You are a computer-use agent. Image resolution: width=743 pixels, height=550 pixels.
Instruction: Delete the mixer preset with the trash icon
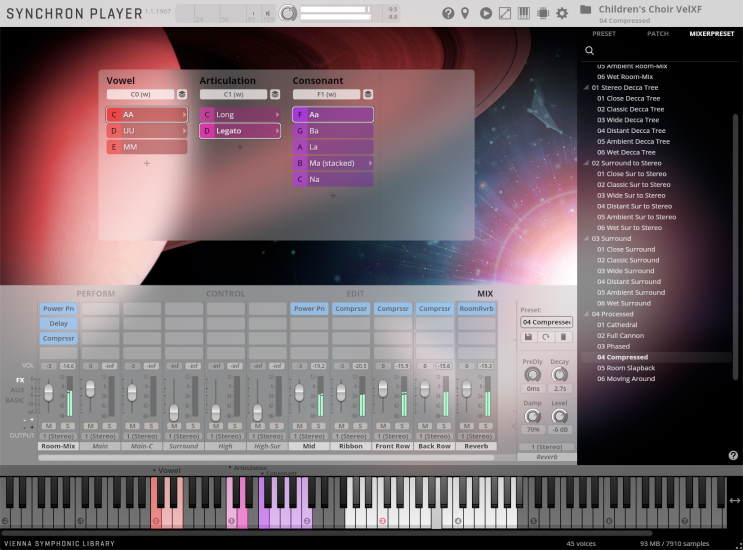point(564,337)
